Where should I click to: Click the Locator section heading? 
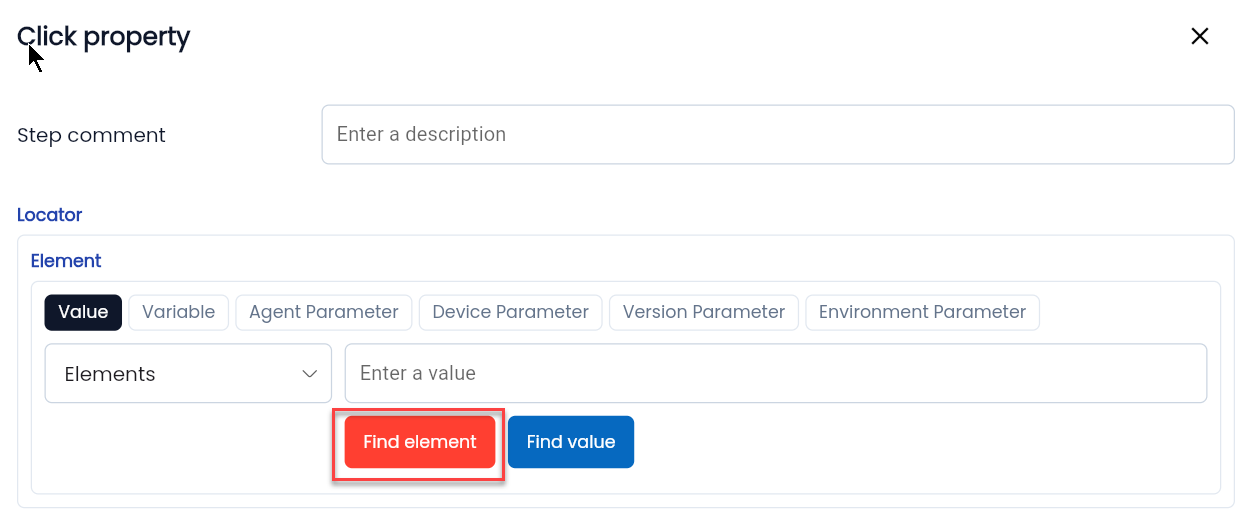50,215
